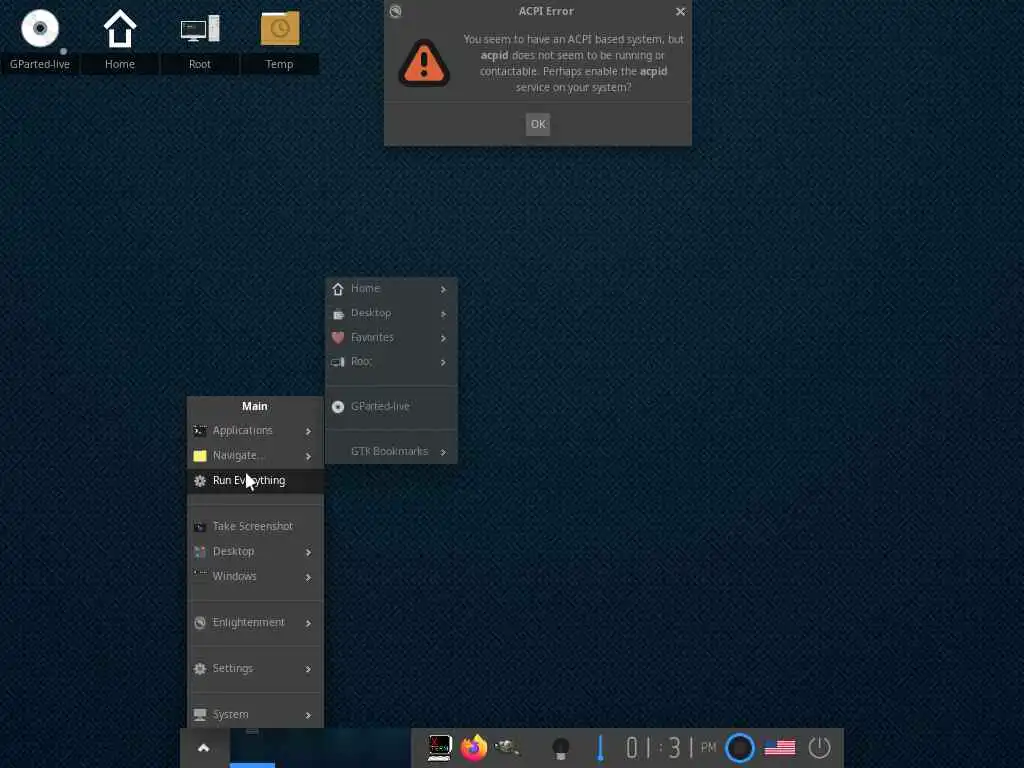Click the heart icon beside Favorites
1024x768 pixels.
(338, 338)
